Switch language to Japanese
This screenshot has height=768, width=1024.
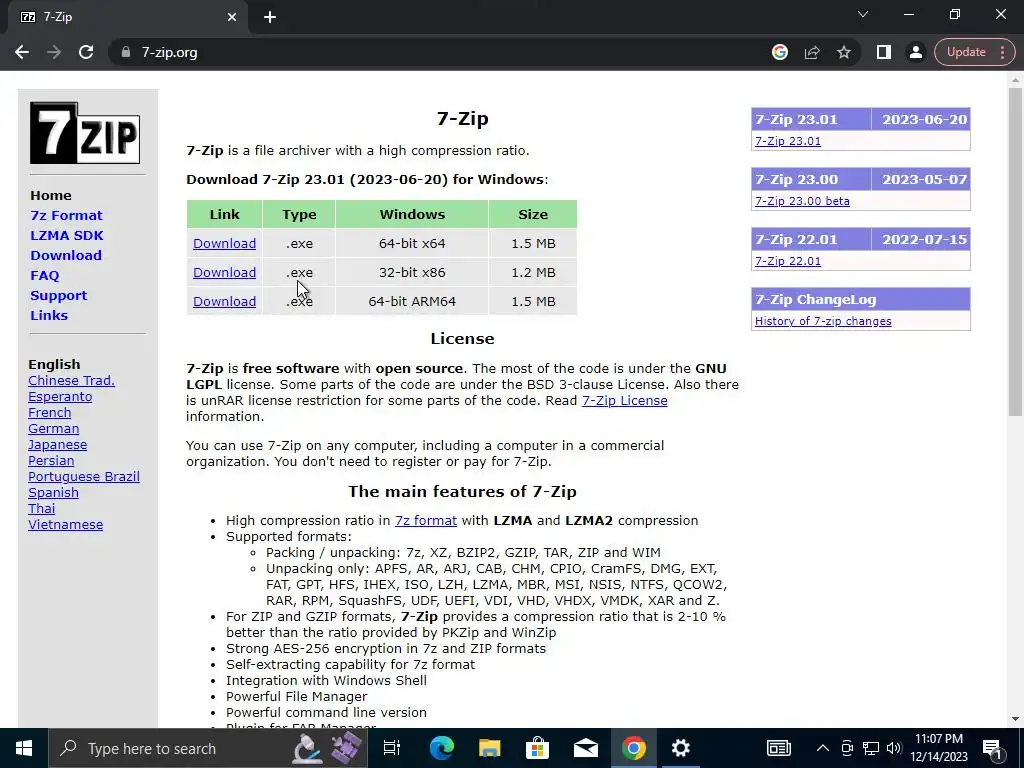57,445
